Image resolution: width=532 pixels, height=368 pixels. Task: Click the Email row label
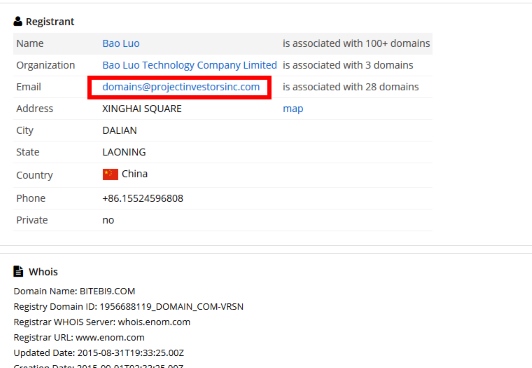pos(28,87)
